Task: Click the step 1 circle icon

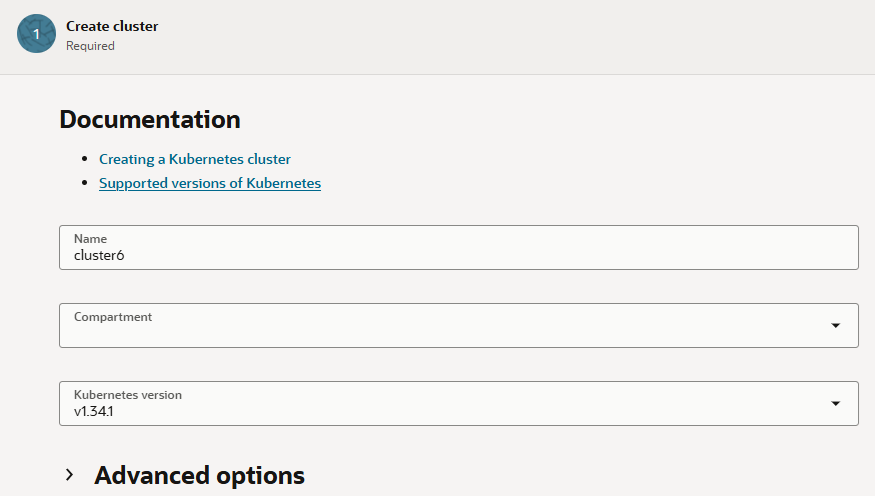Action: click(x=36, y=34)
